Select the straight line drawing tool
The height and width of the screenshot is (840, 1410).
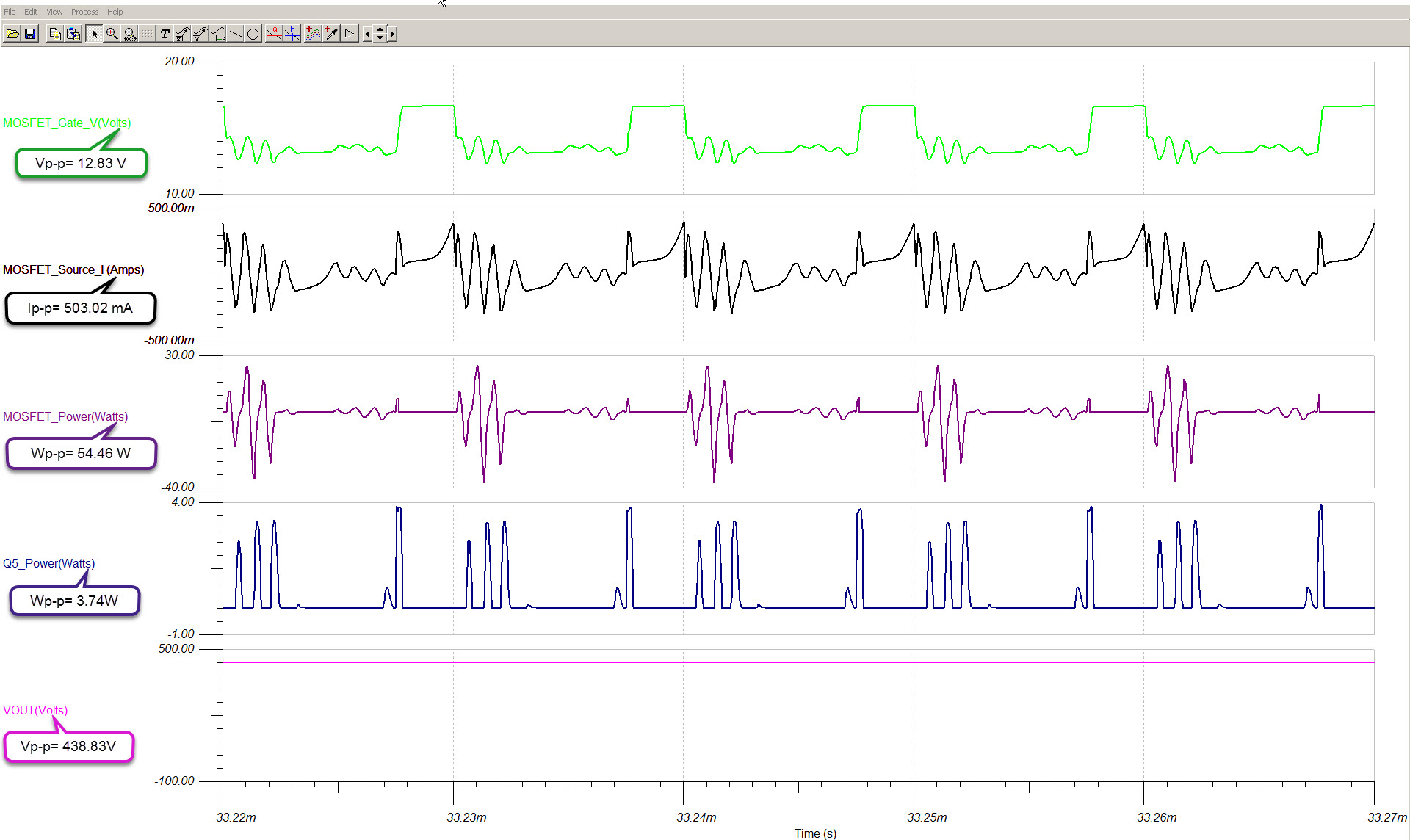coord(236,34)
